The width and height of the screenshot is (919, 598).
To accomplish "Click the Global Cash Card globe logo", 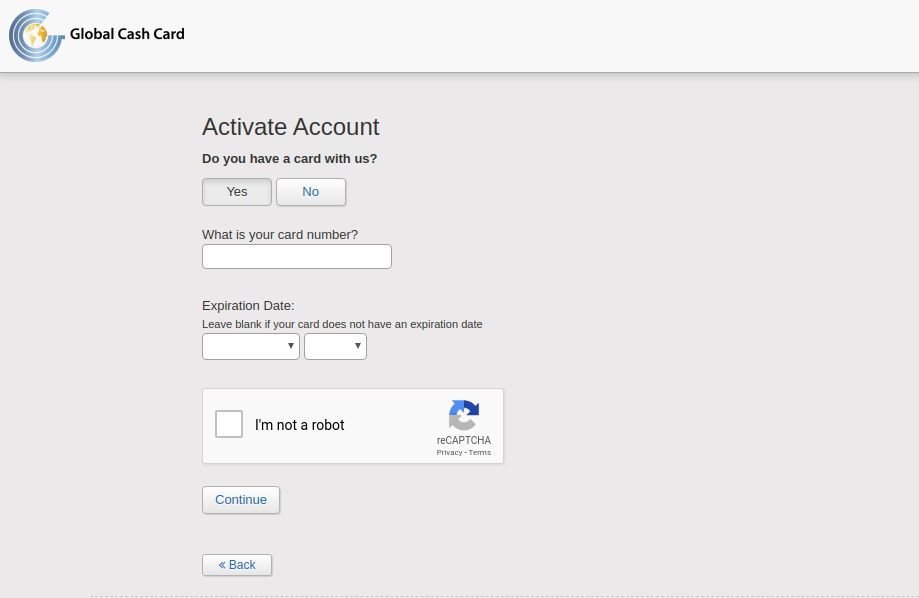I will (x=35, y=35).
